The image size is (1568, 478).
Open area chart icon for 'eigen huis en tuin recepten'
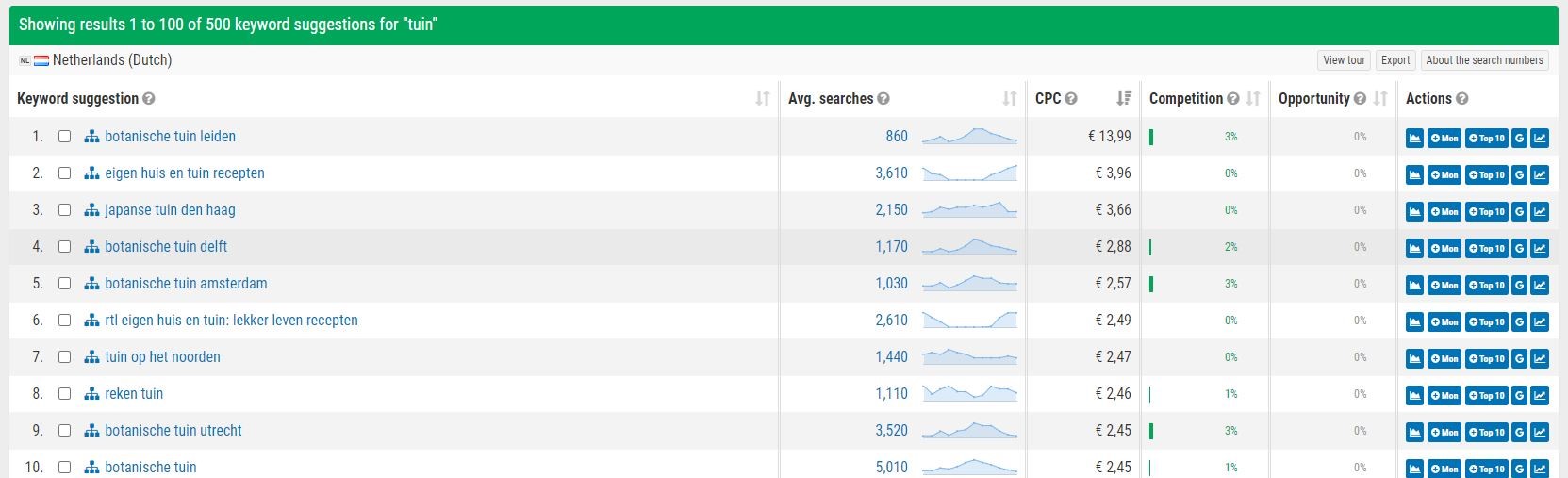1414,174
